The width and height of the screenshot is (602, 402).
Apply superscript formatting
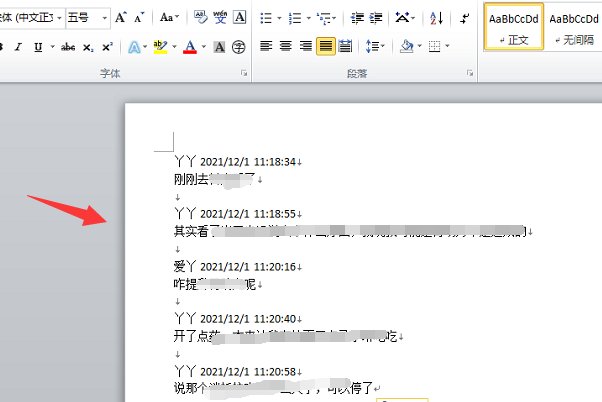click(x=107, y=46)
